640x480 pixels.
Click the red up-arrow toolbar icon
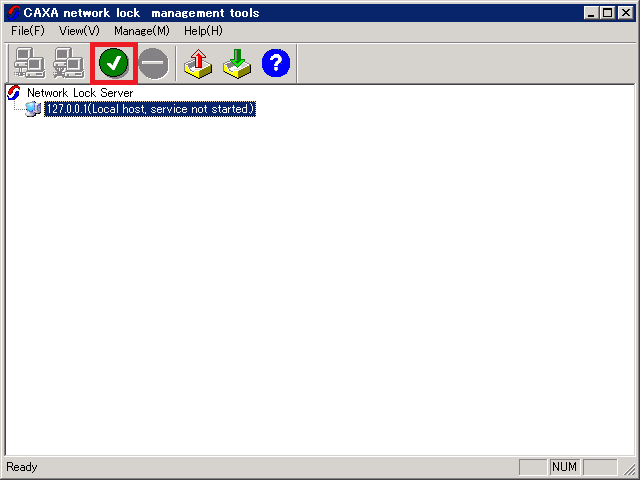click(x=199, y=64)
